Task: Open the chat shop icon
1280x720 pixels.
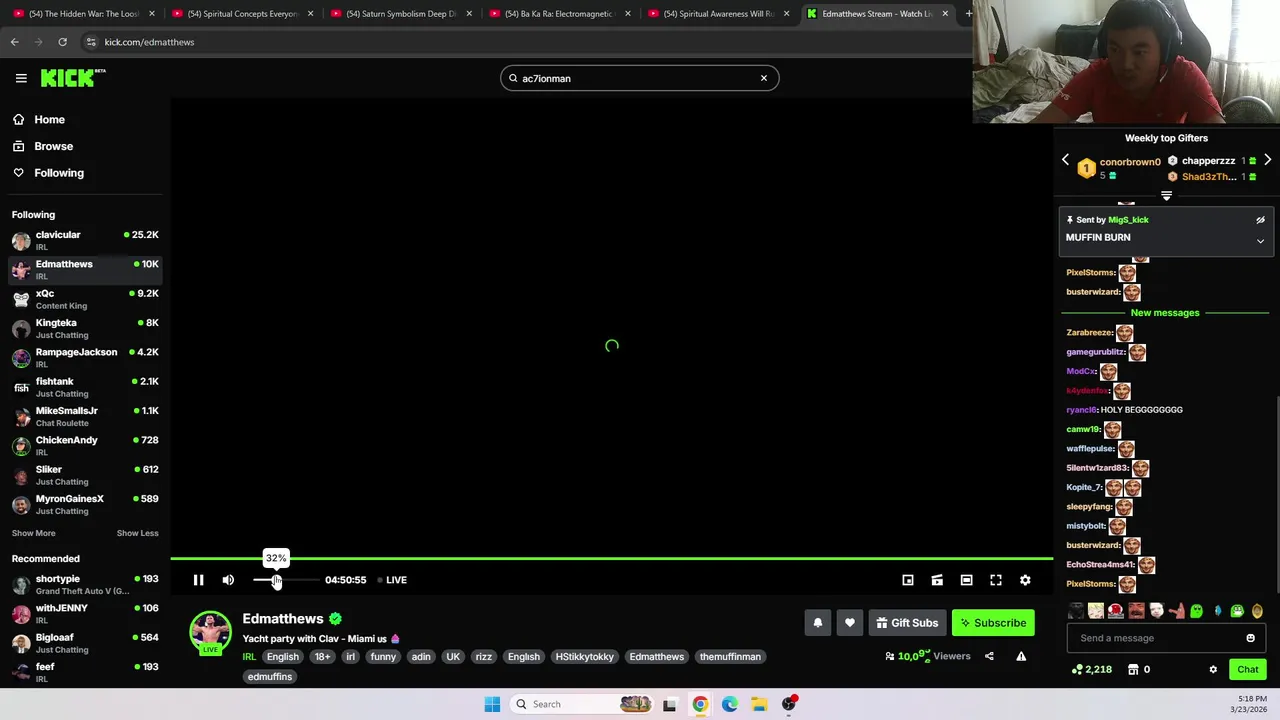Action: [1133, 670]
